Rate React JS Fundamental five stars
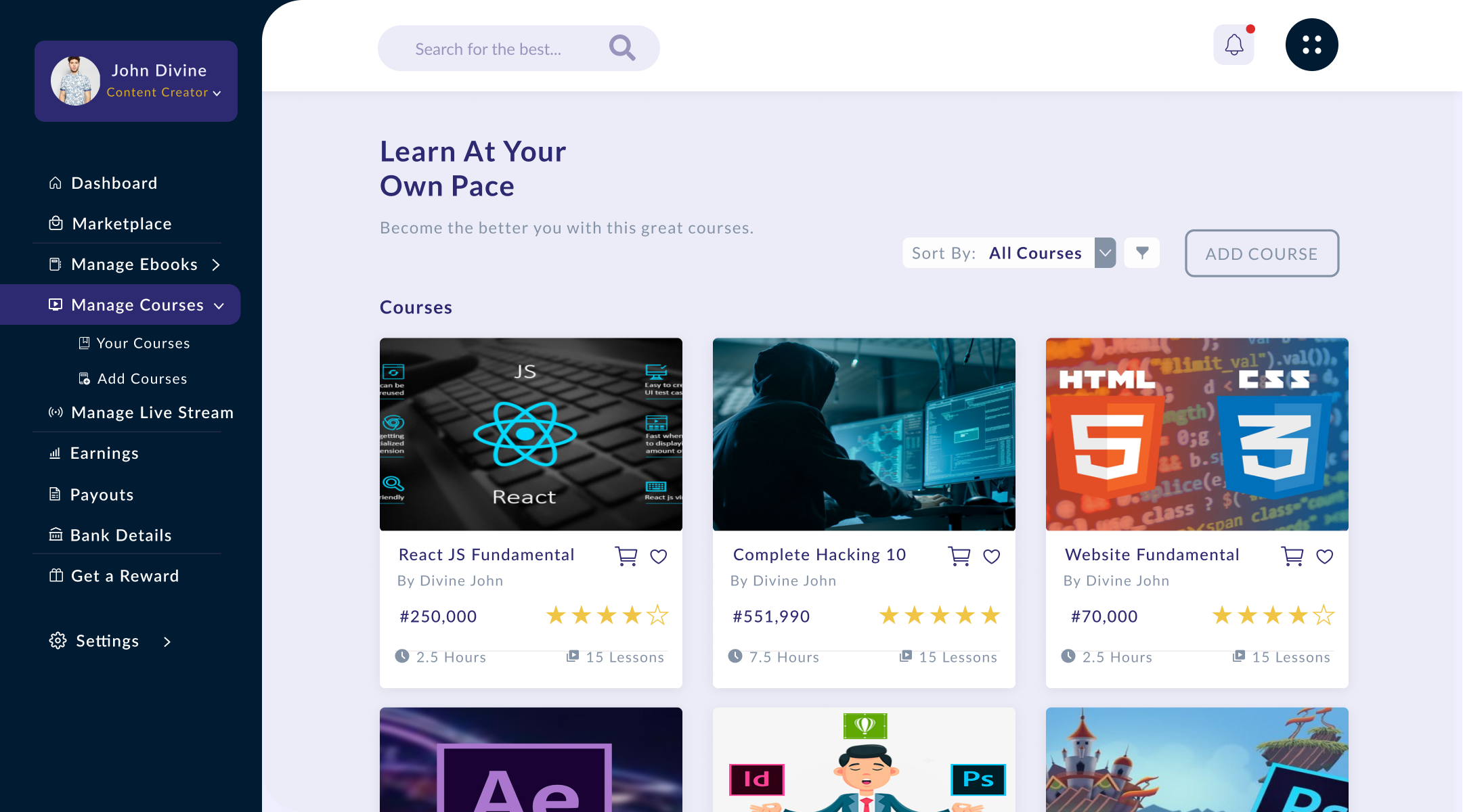Viewport: 1463px width, 812px height. point(657,616)
